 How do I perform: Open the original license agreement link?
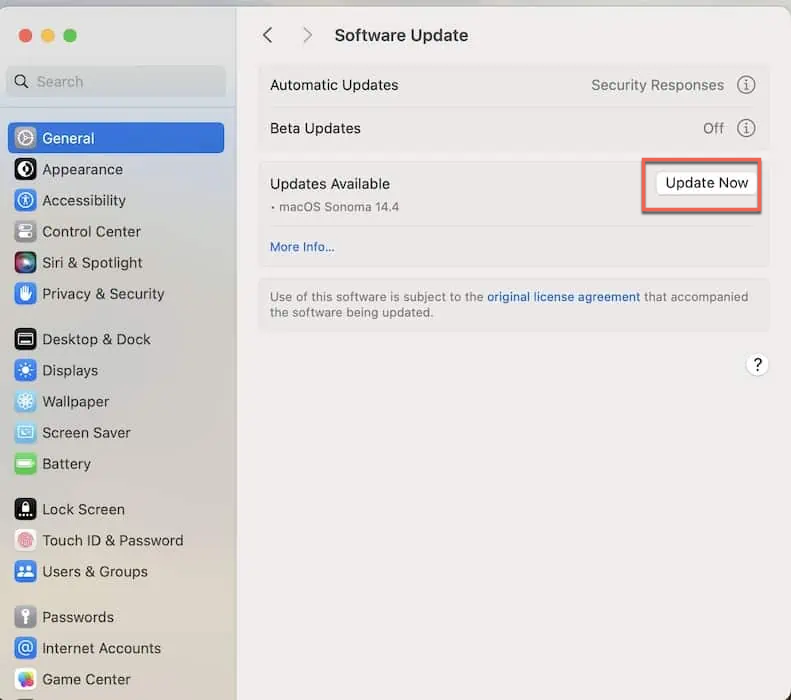(x=563, y=297)
